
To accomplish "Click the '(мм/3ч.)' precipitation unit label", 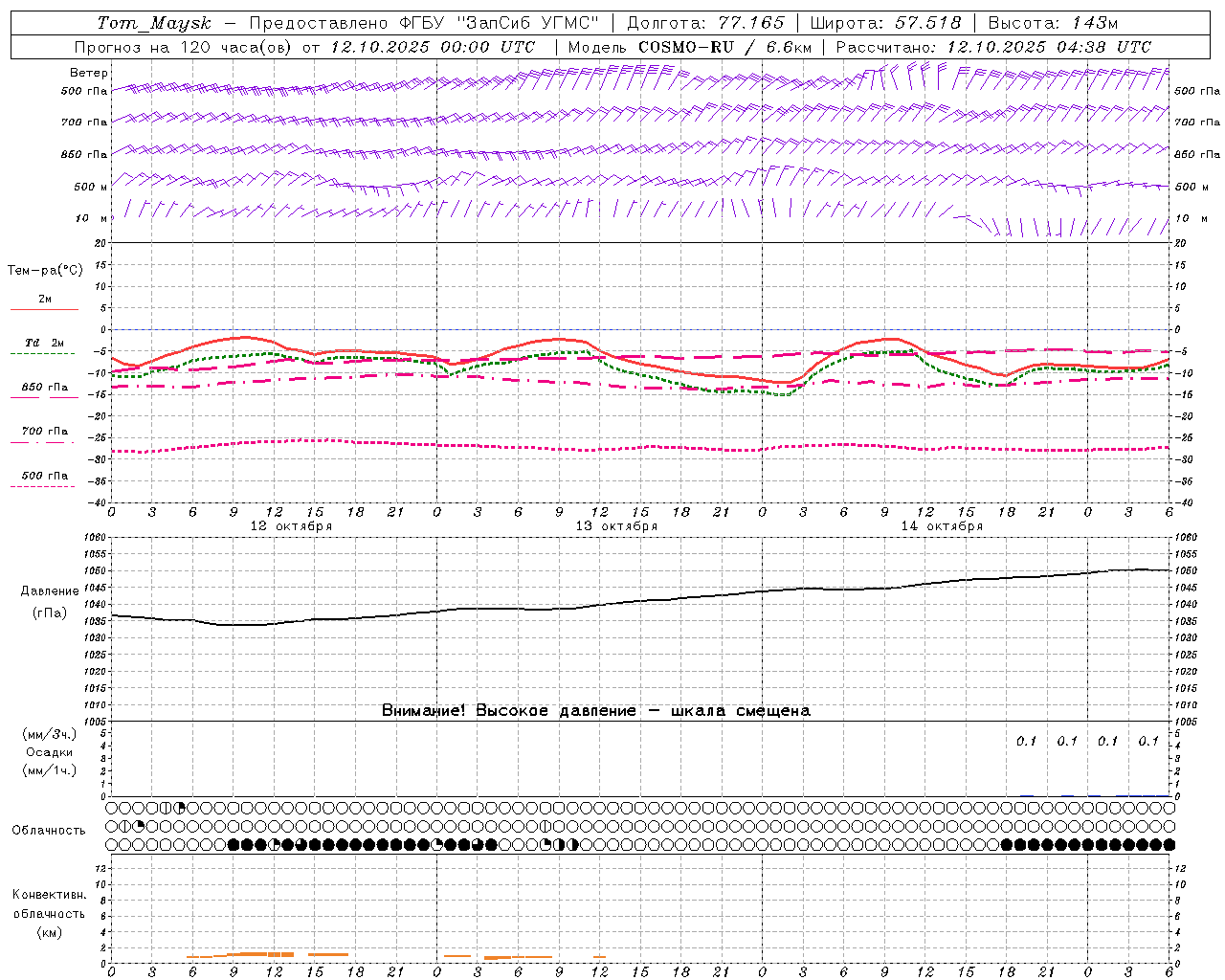I will [x=50, y=735].
